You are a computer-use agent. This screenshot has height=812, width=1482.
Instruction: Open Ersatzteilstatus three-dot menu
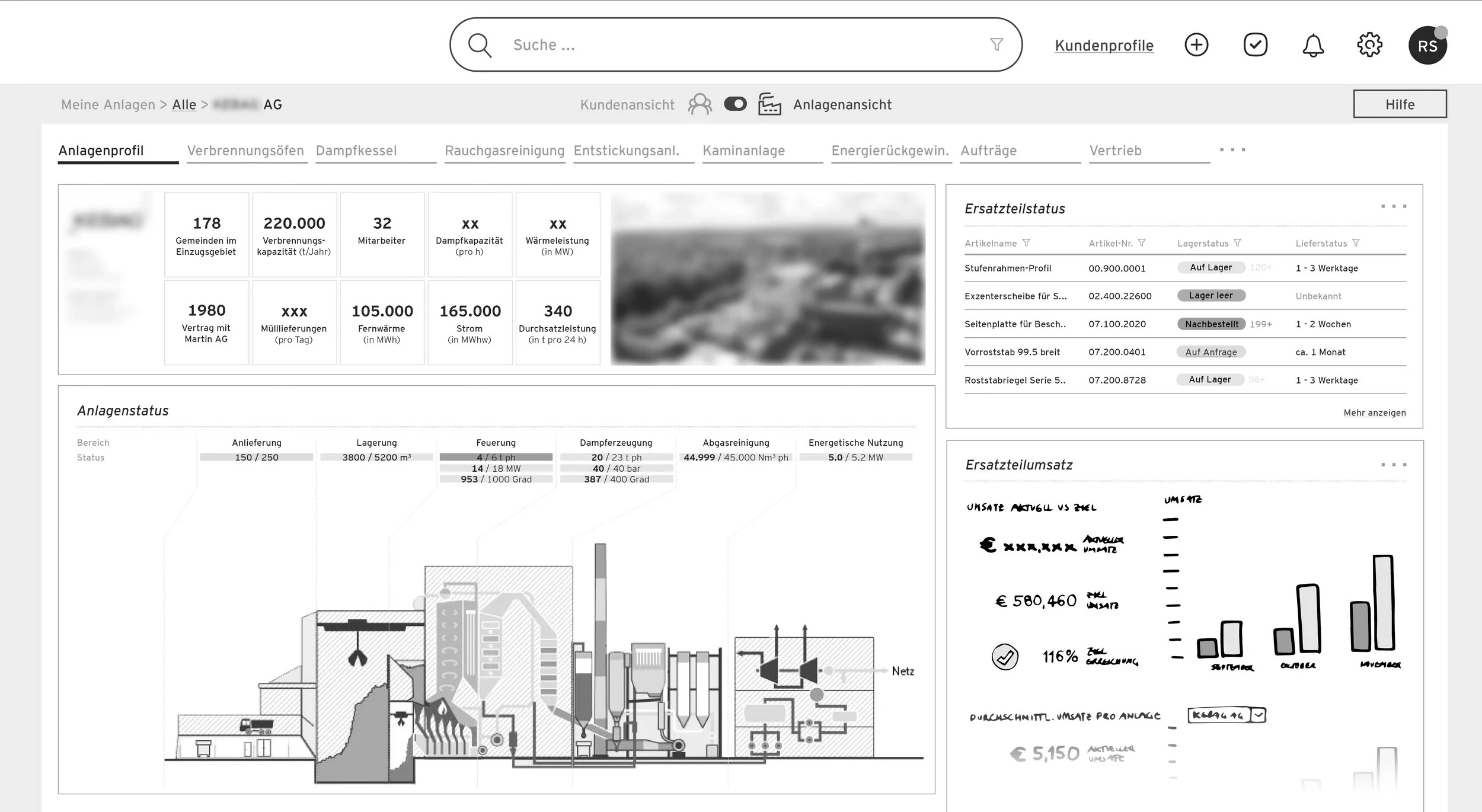(1393, 206)
